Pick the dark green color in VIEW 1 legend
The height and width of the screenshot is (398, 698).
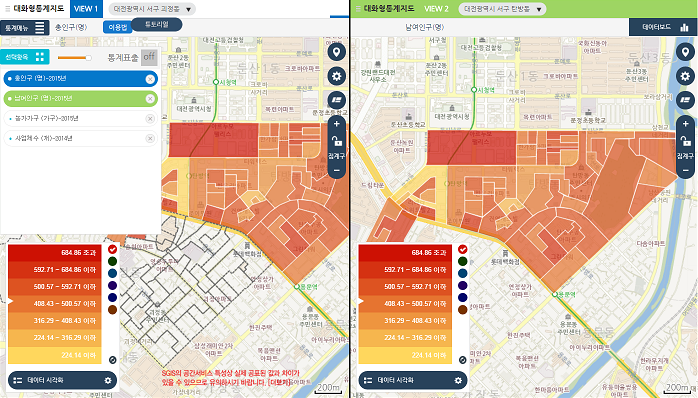[112, 261]
